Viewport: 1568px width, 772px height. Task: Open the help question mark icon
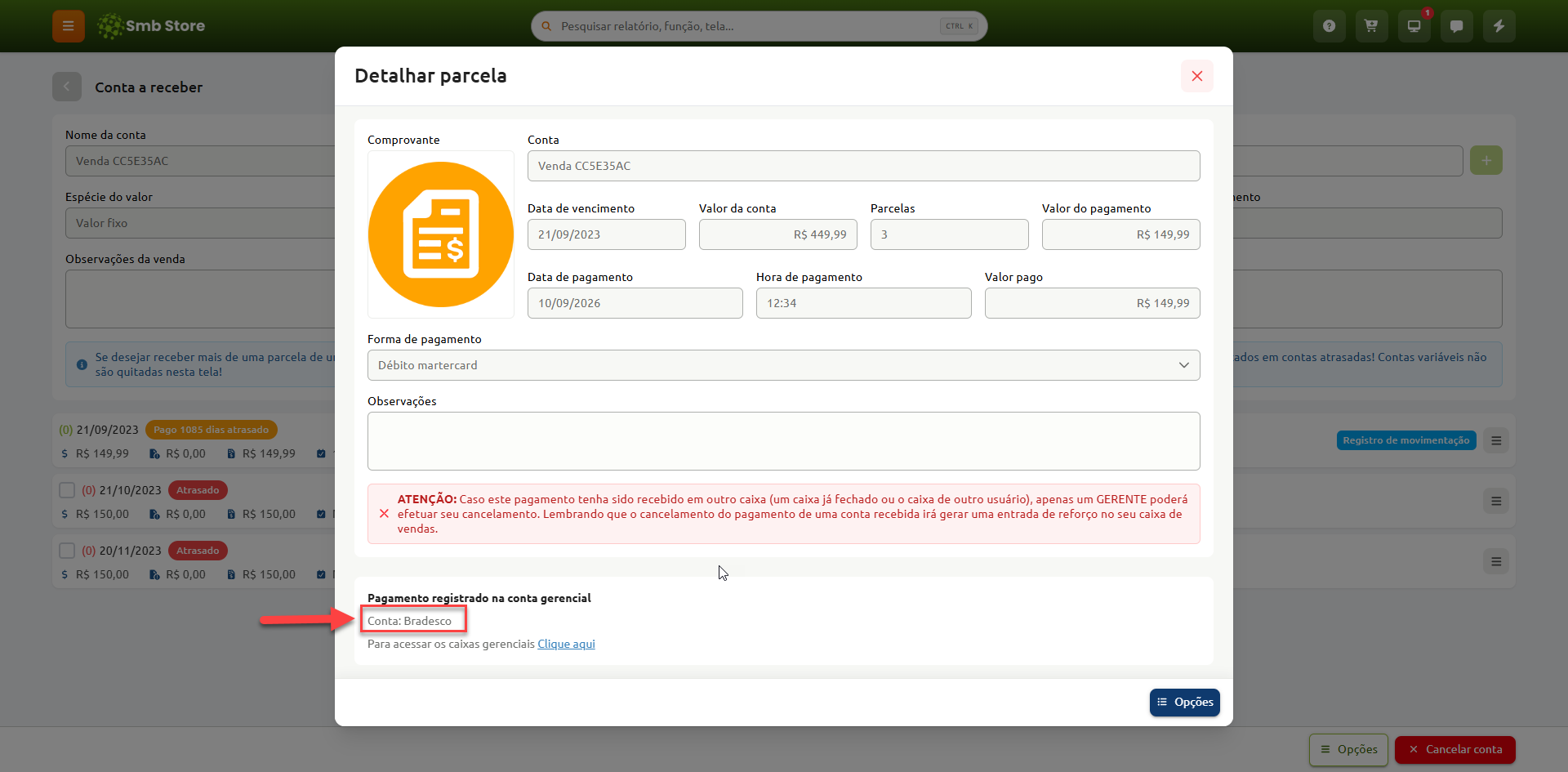(1330, 26)
